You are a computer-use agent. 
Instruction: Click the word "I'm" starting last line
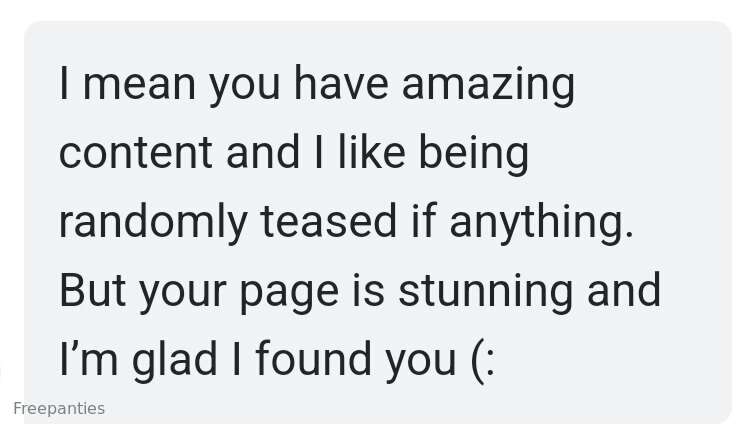(x=88, y=359)
